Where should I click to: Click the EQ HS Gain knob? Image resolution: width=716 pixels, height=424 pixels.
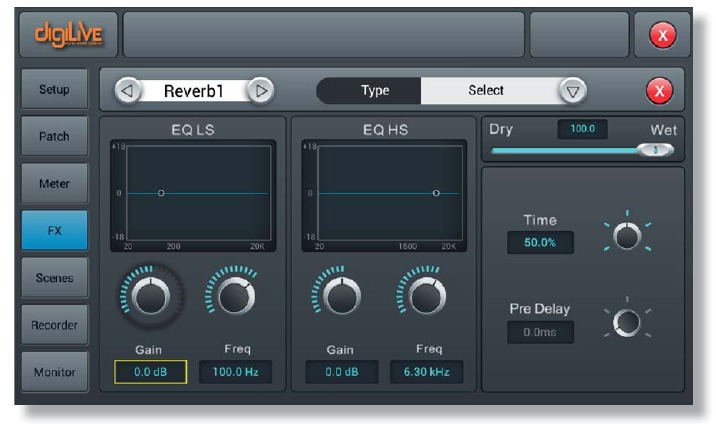click(342, 296)
